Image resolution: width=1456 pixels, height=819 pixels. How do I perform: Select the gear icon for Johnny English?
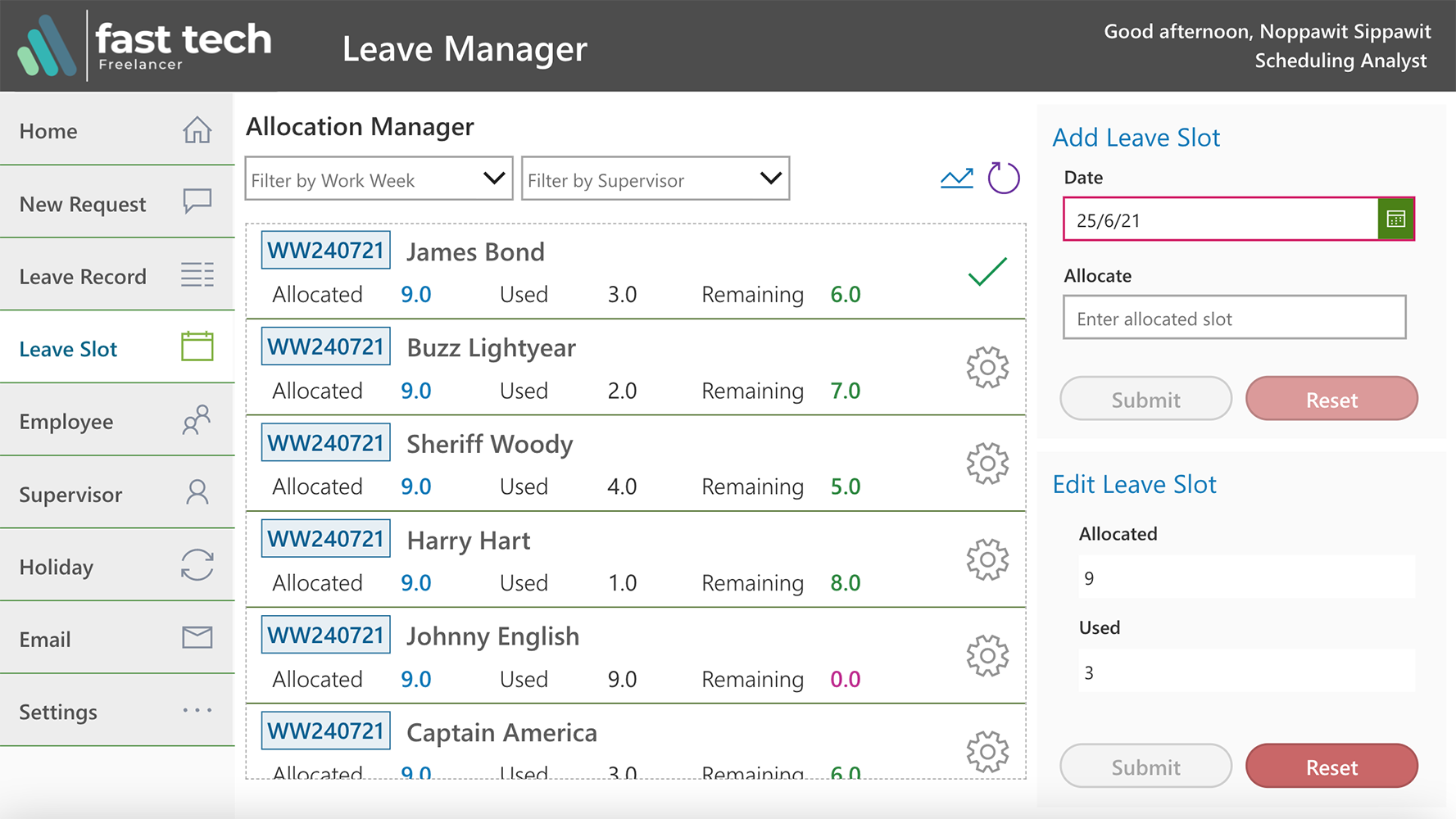point(987,656)
